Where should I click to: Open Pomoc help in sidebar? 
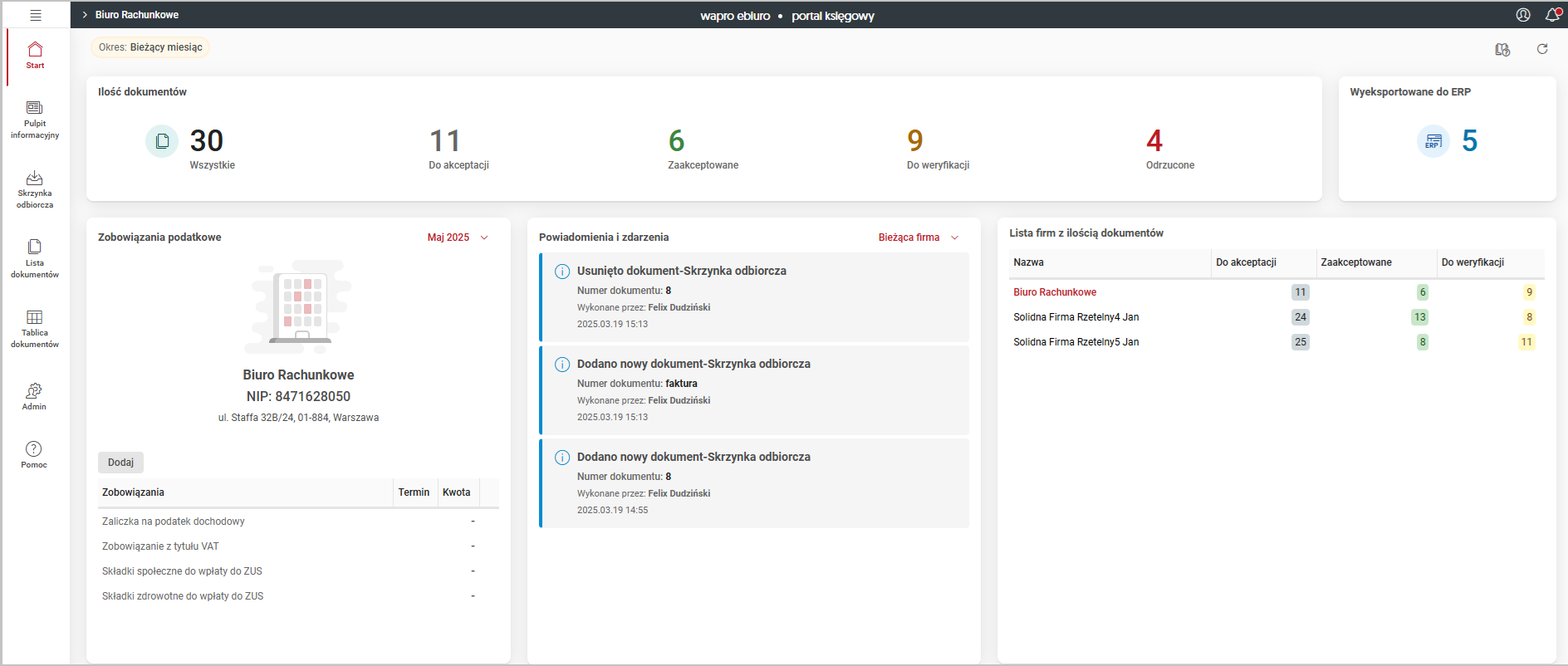34,455
